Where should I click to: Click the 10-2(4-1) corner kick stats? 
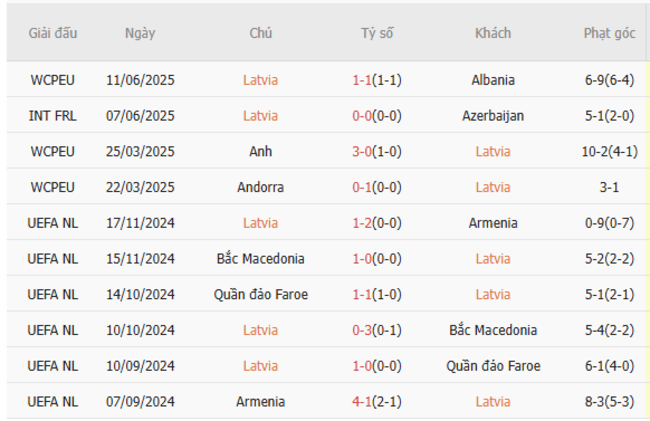609,151
